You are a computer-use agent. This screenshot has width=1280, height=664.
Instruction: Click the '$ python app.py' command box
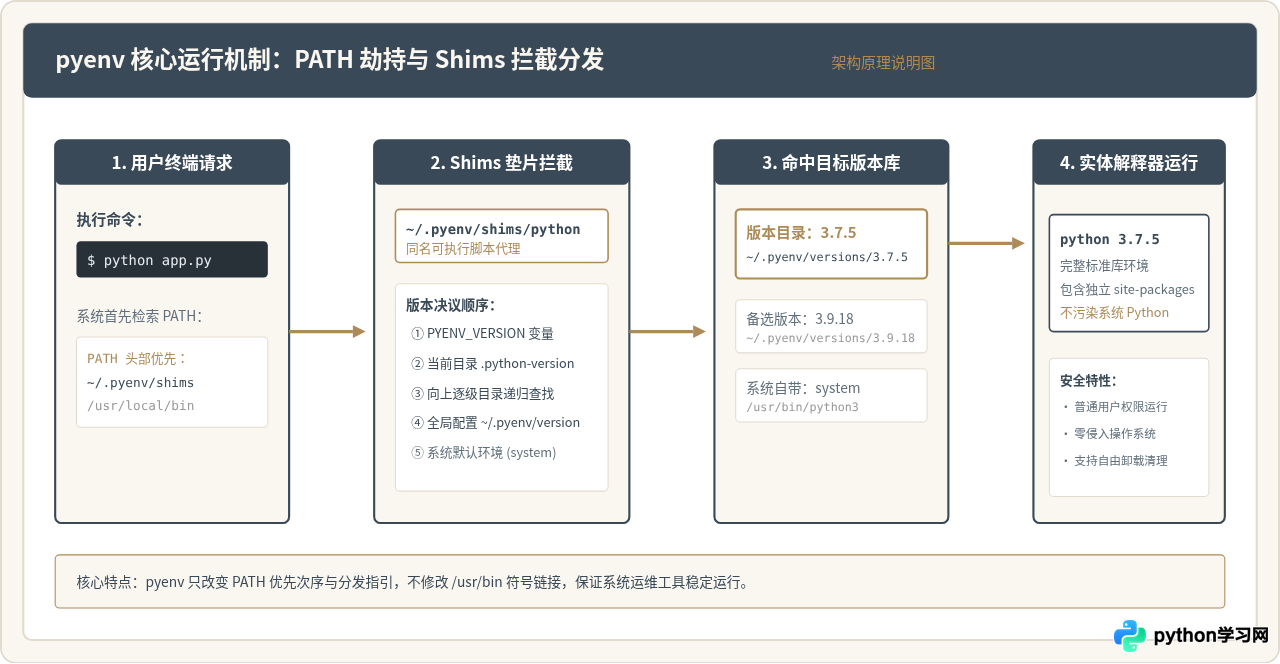pyautogui.click(x=172, y=259)
